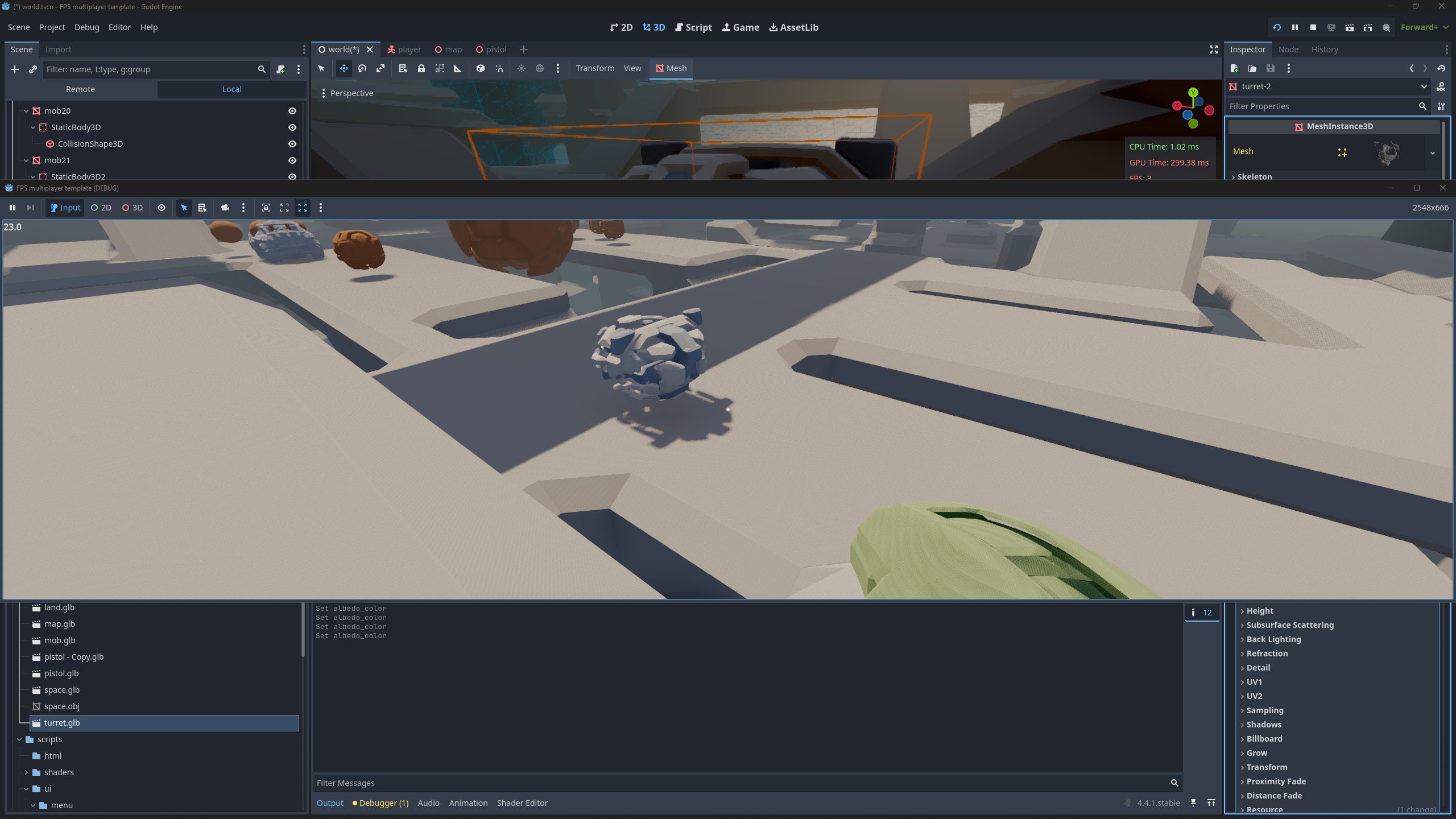The width and height of the screenshot is (1456, 819).
Task: Override the game camera with camera icon
Action: point(225,208)
